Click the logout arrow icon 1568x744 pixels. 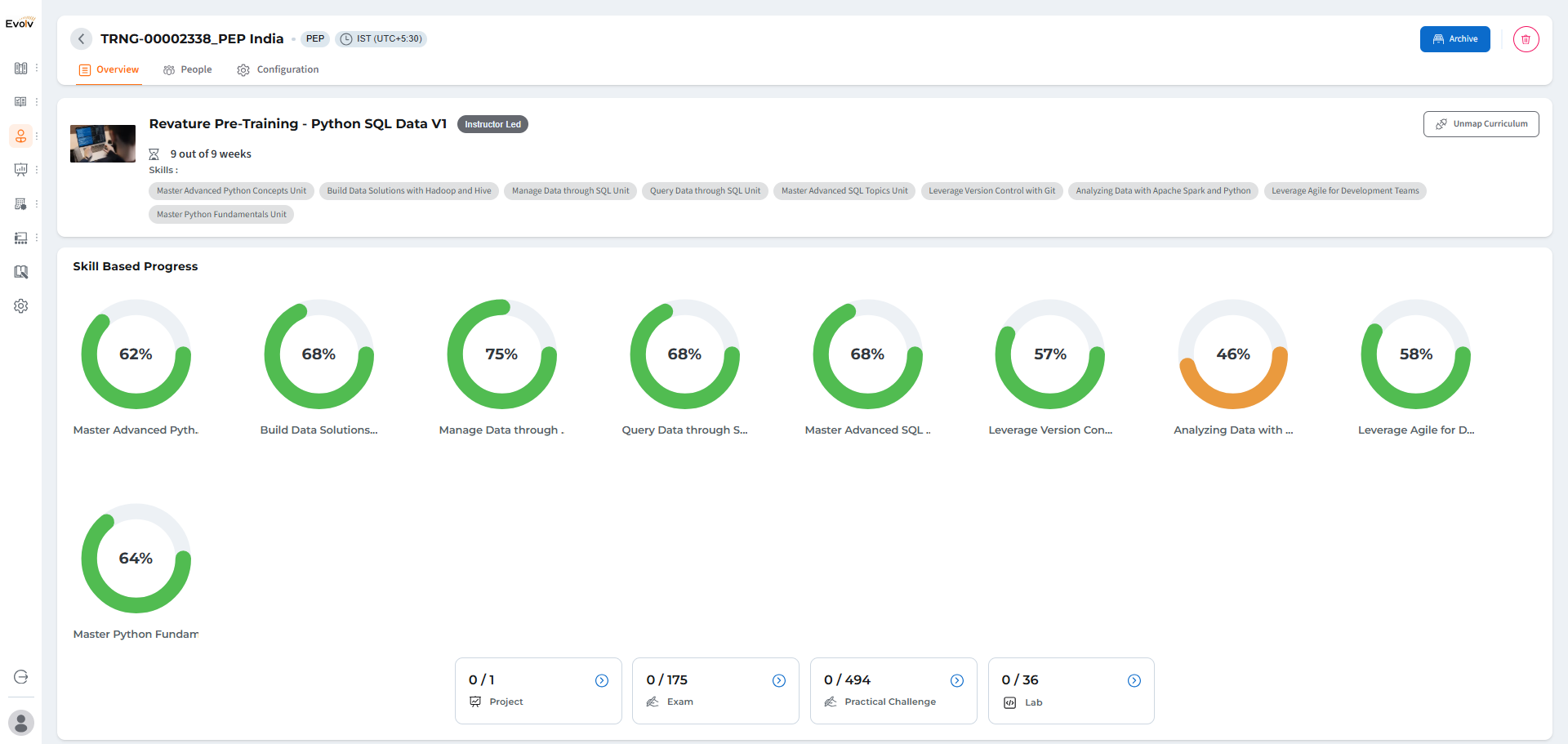[x=21, y=677]
